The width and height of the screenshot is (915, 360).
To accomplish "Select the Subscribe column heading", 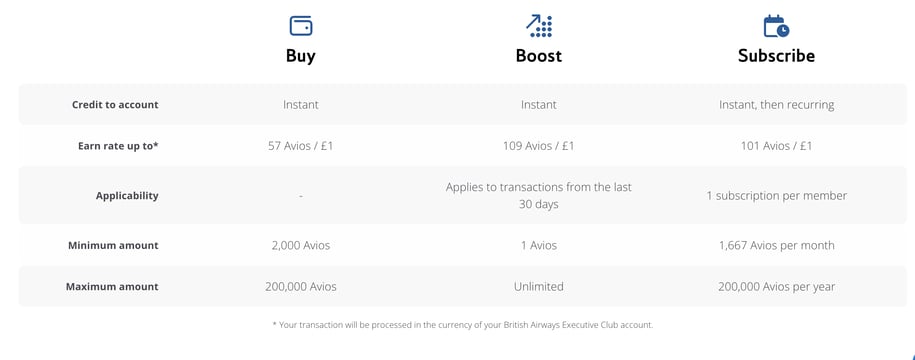I will (x=776, y=55).
